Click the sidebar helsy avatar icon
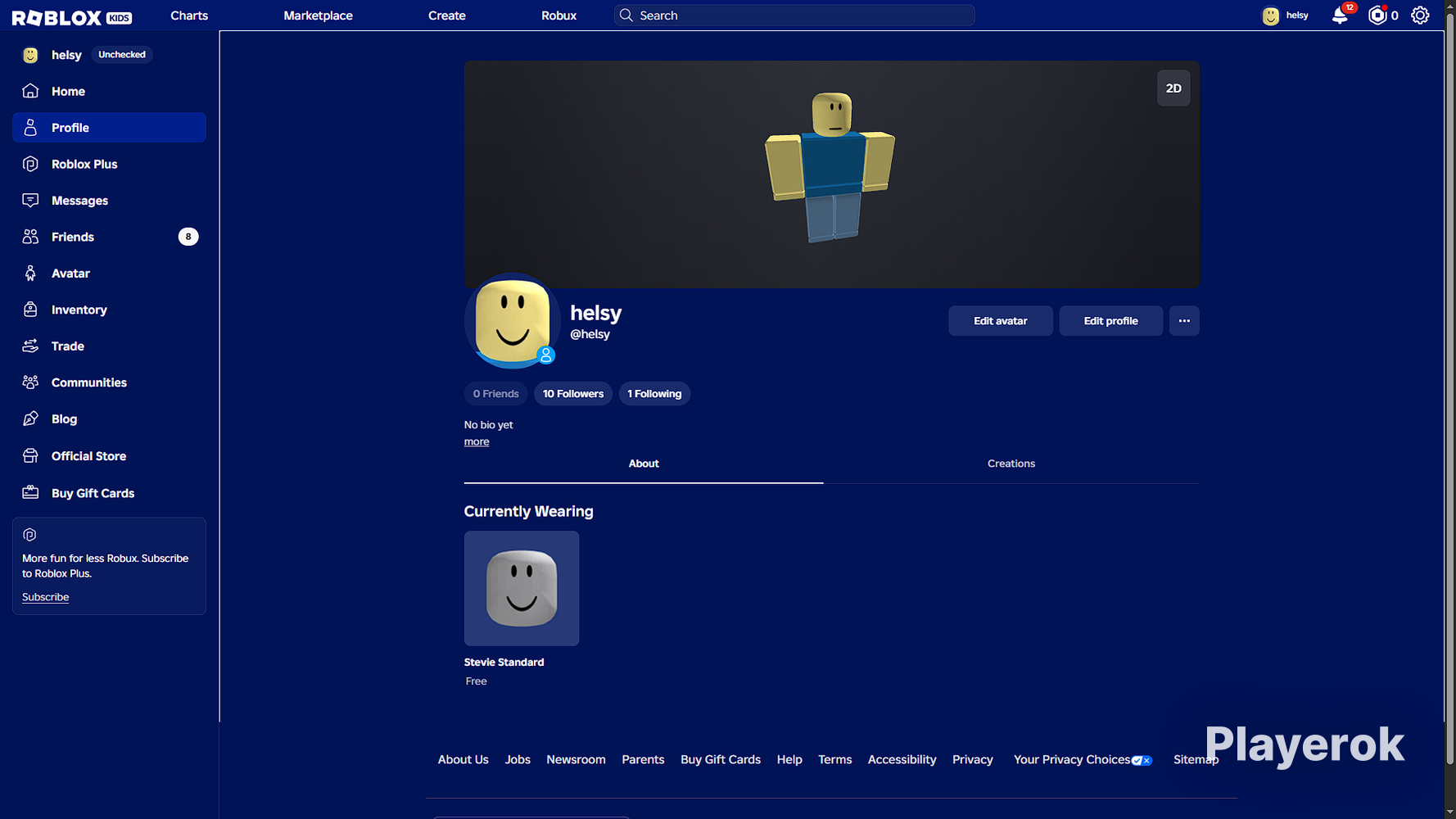The width and height of the screenshot is (1456, 819). 30,55
